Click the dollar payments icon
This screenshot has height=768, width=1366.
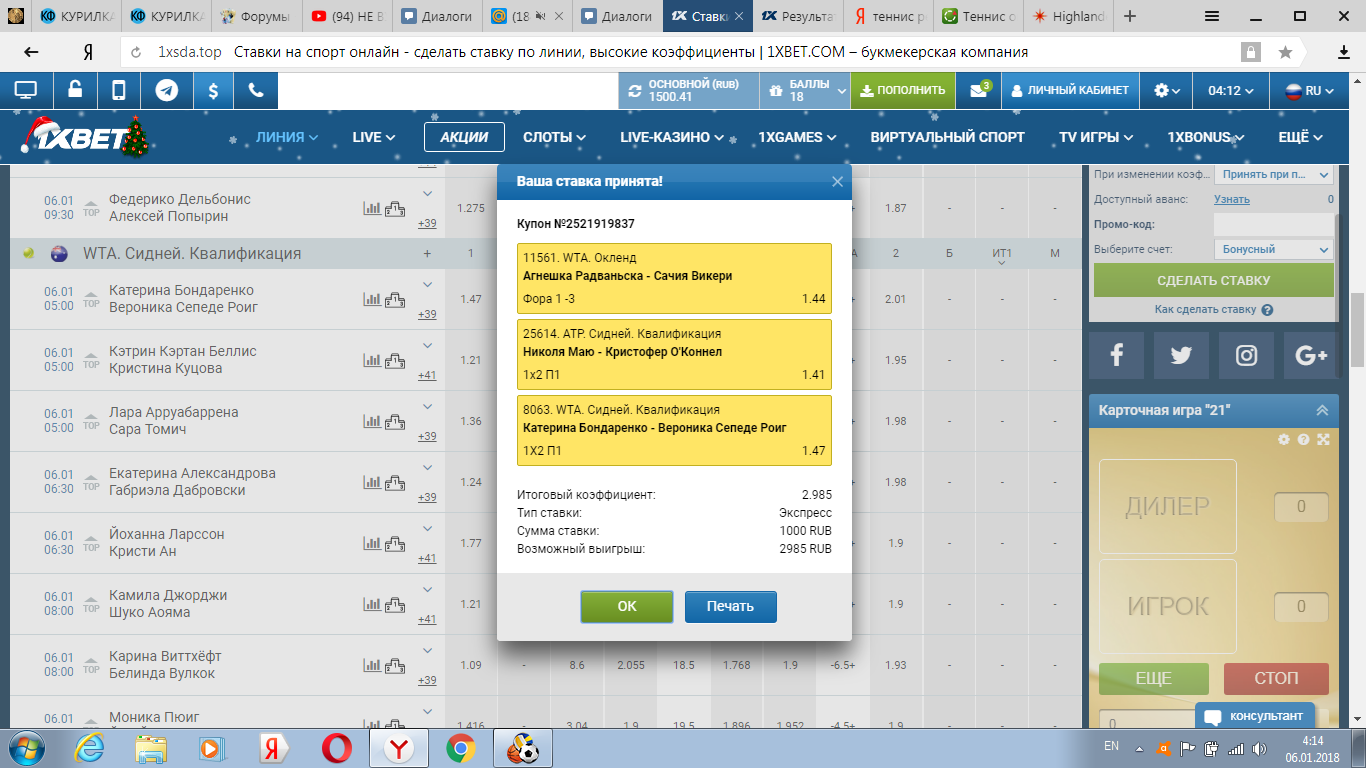point(213,90)
